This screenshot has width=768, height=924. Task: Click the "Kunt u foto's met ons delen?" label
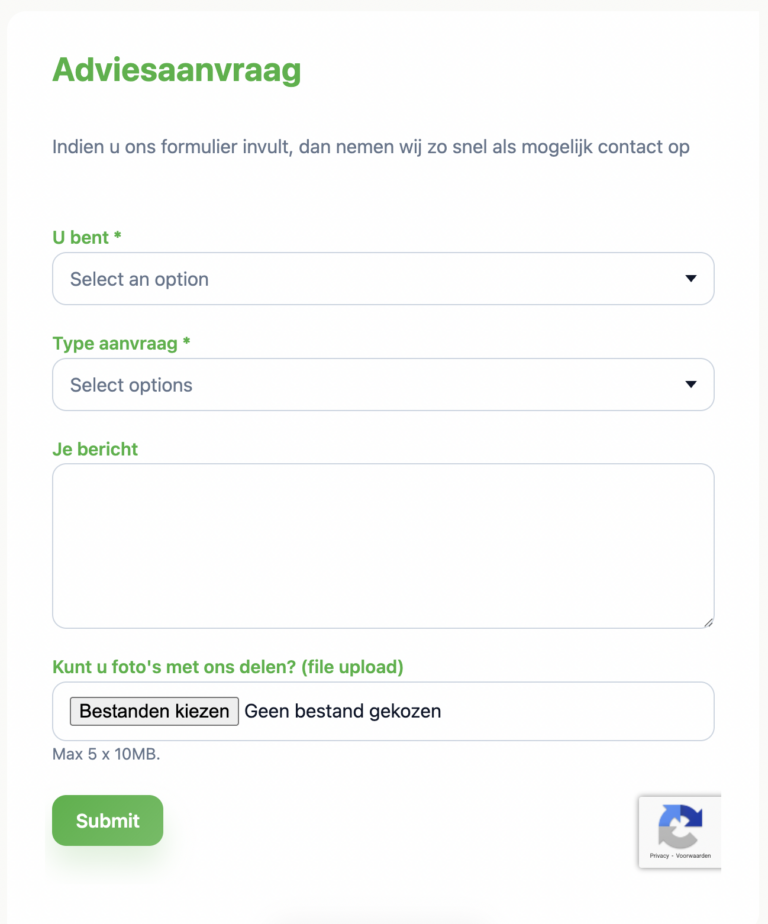[x=228, y=666]
